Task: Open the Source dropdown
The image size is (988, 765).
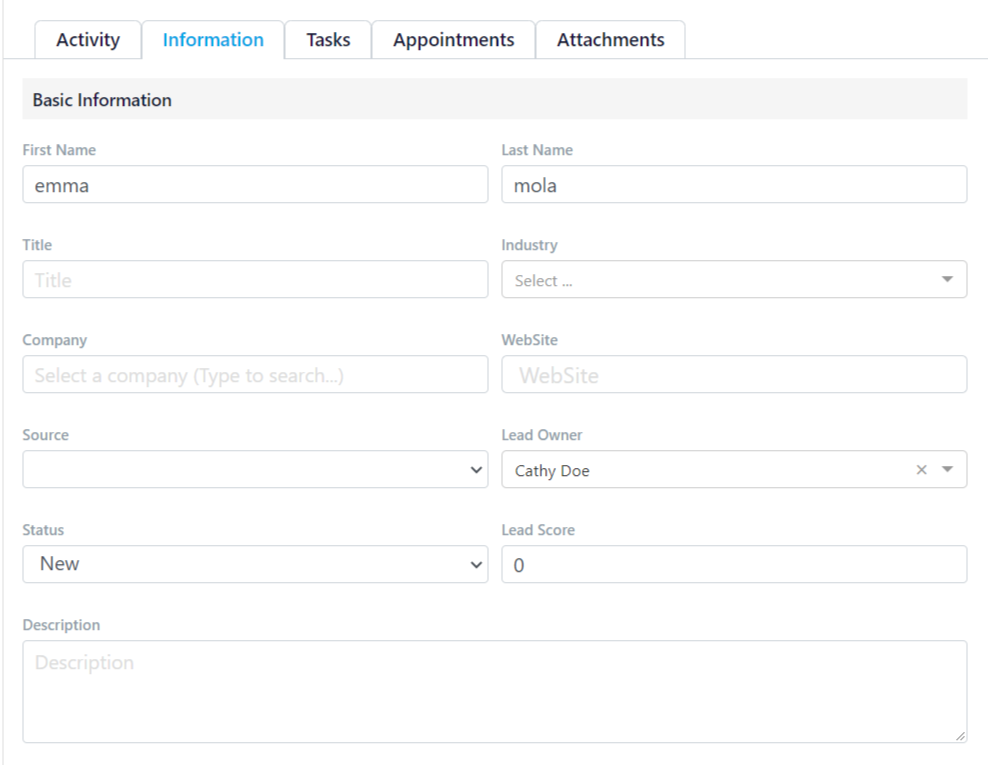Action: tap(255, 469)
